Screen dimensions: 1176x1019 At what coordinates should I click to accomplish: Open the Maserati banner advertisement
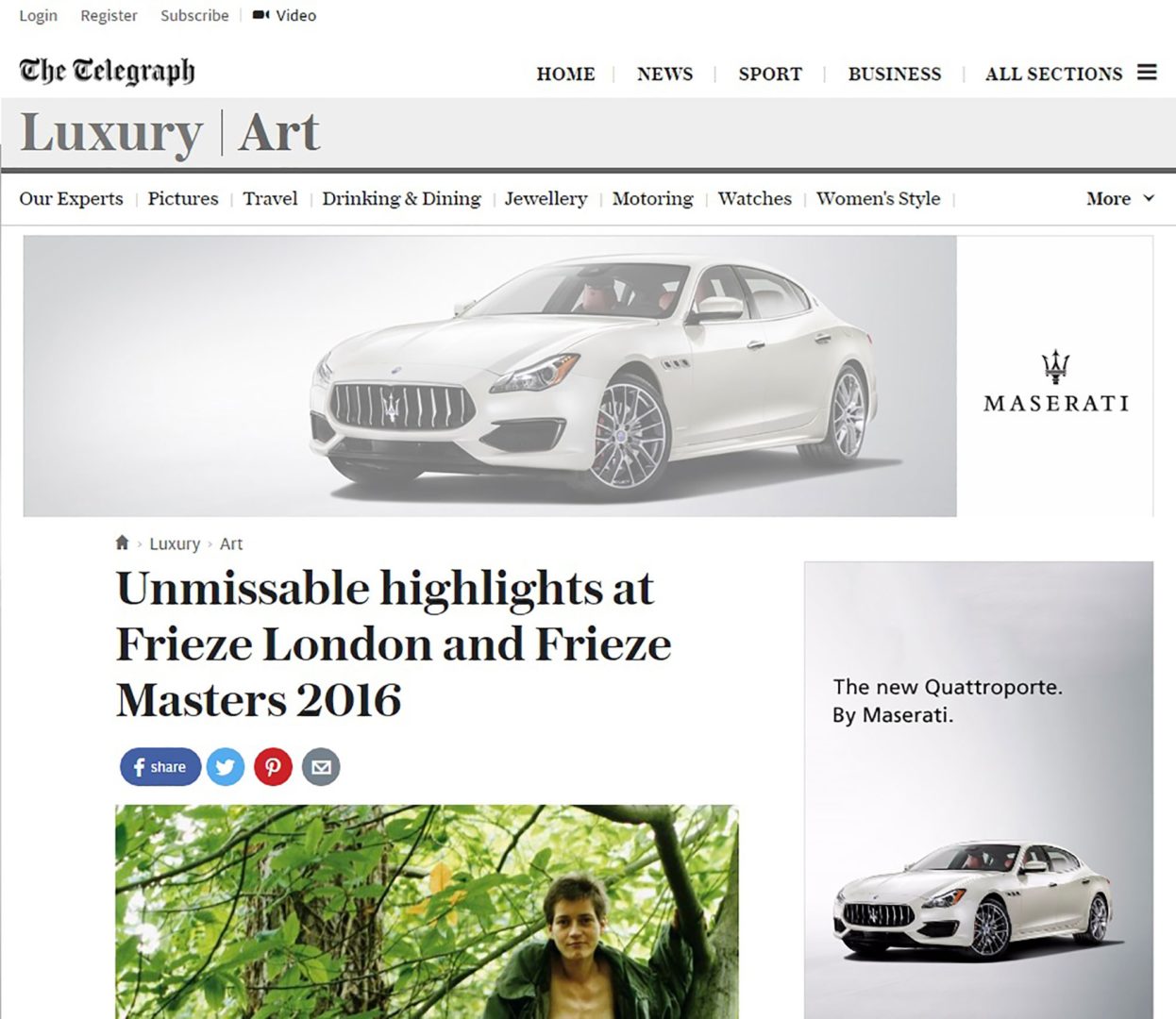click(x=588, y=376)
